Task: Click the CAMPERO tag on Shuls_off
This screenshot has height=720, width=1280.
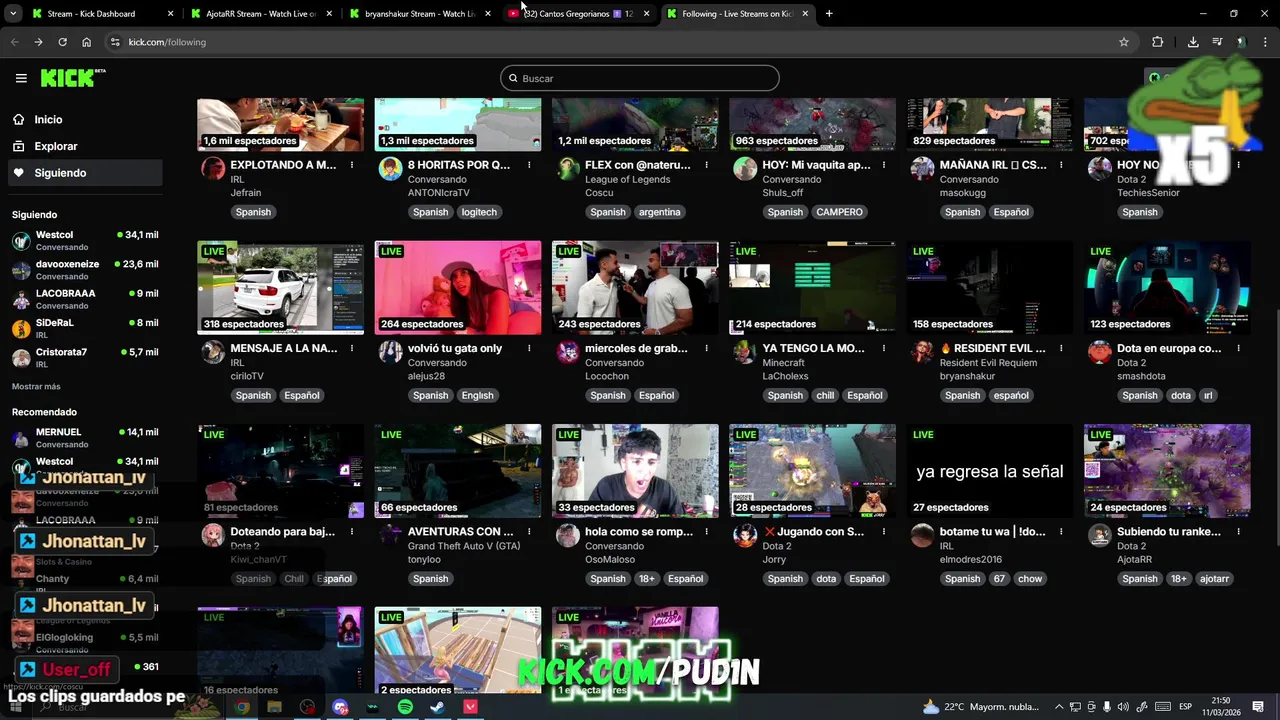Action: coord(839,212)
